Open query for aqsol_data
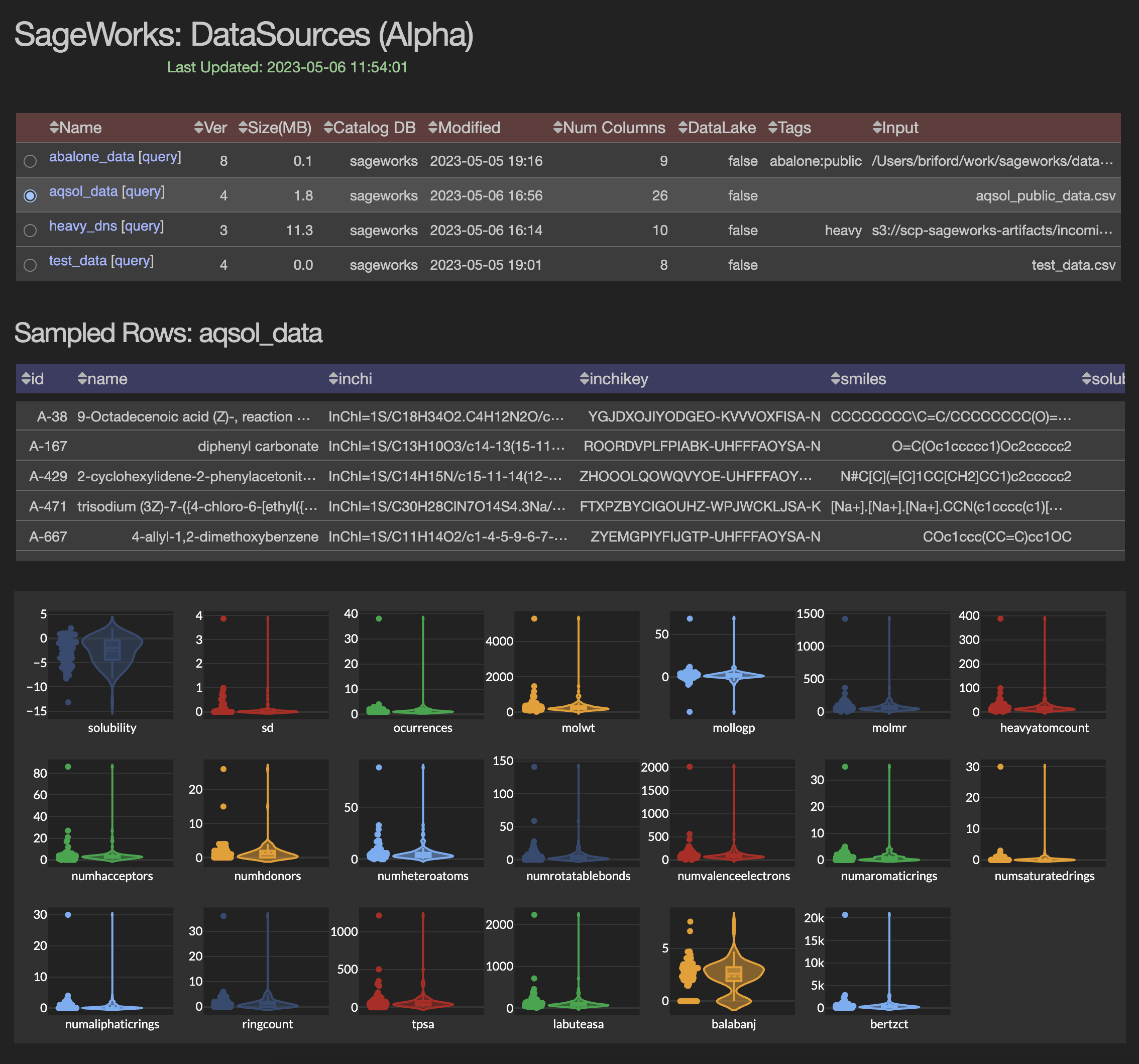This screenshot has height=1064, width=1139. pyautogui.click(x=143, y=191)
